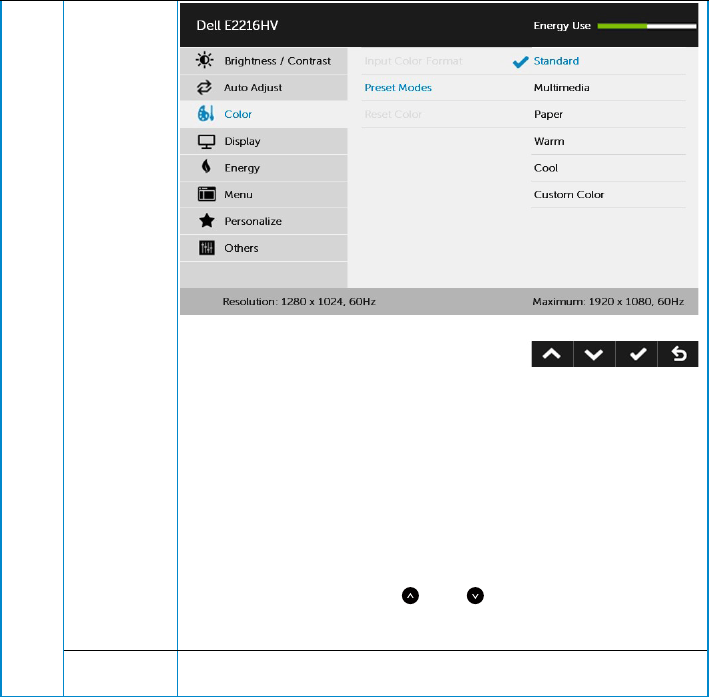
Task: Click the down arrow OSD button
Action: click(594, 354)
